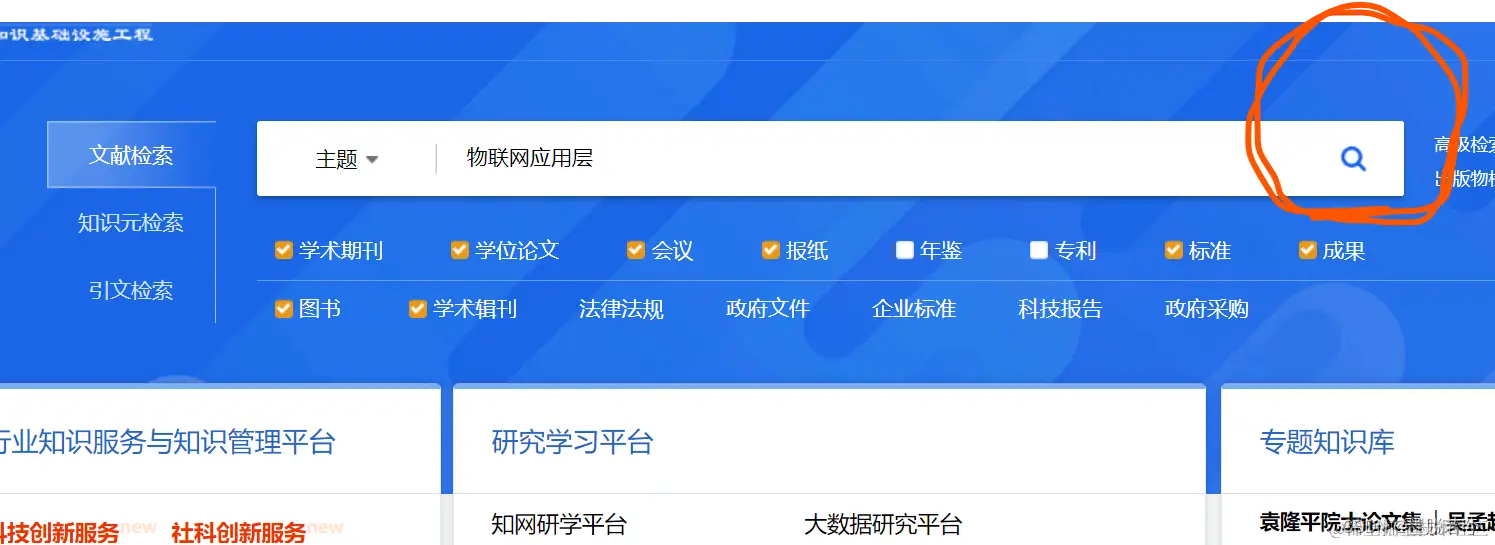
Task: Open the 知网研学平台 link
Action: (x=559, y=524)
